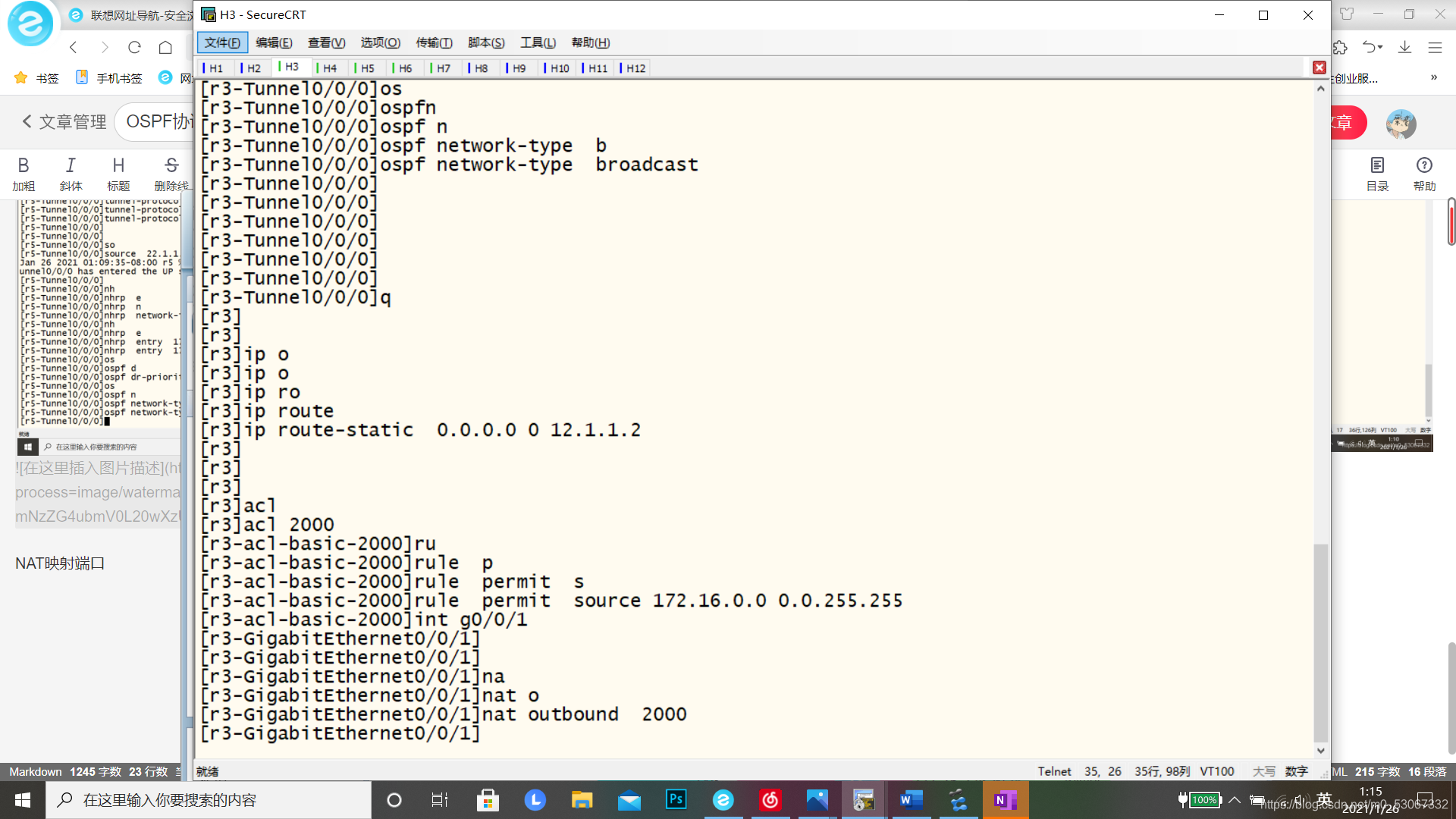Image resolution: width=1456 pixels, height=819 pixels.
Task: Open the 文件(F) menu
Action: [222, 42]
